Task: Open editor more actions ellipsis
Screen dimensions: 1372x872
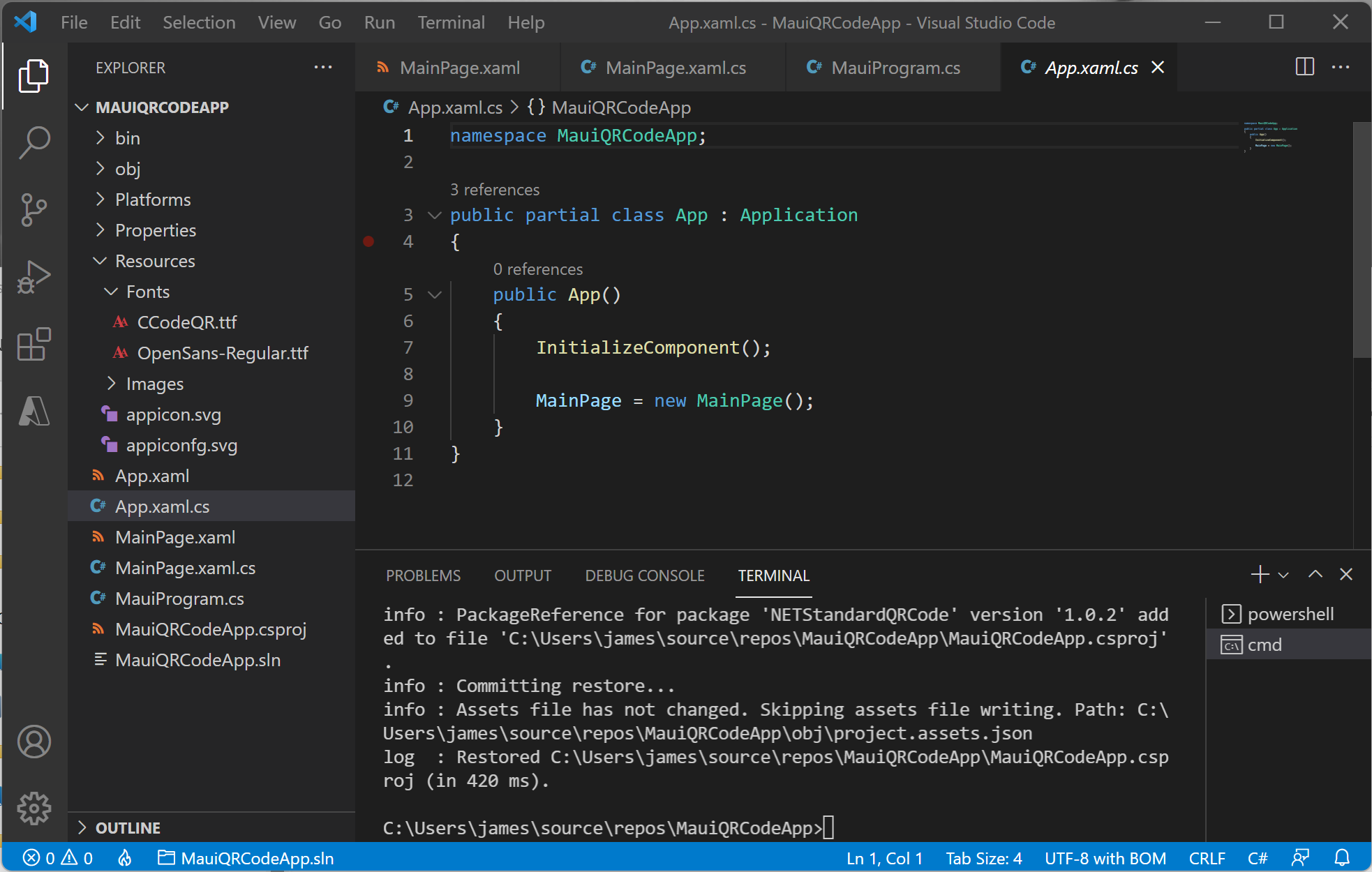Action: 1341,67
